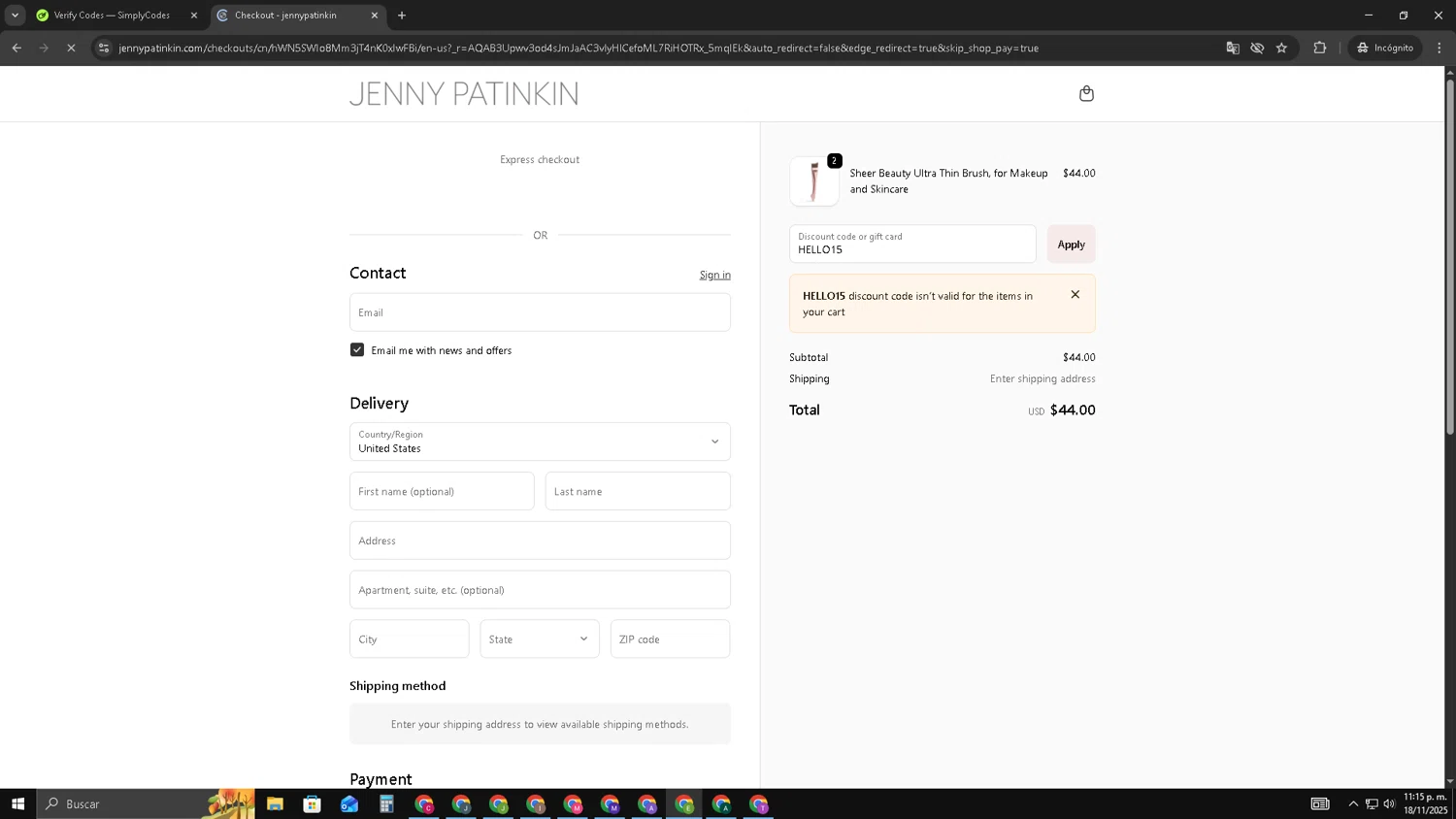Click the site information icon in address bar
This screenshot has width=1456, height=819.
(104, 48)
